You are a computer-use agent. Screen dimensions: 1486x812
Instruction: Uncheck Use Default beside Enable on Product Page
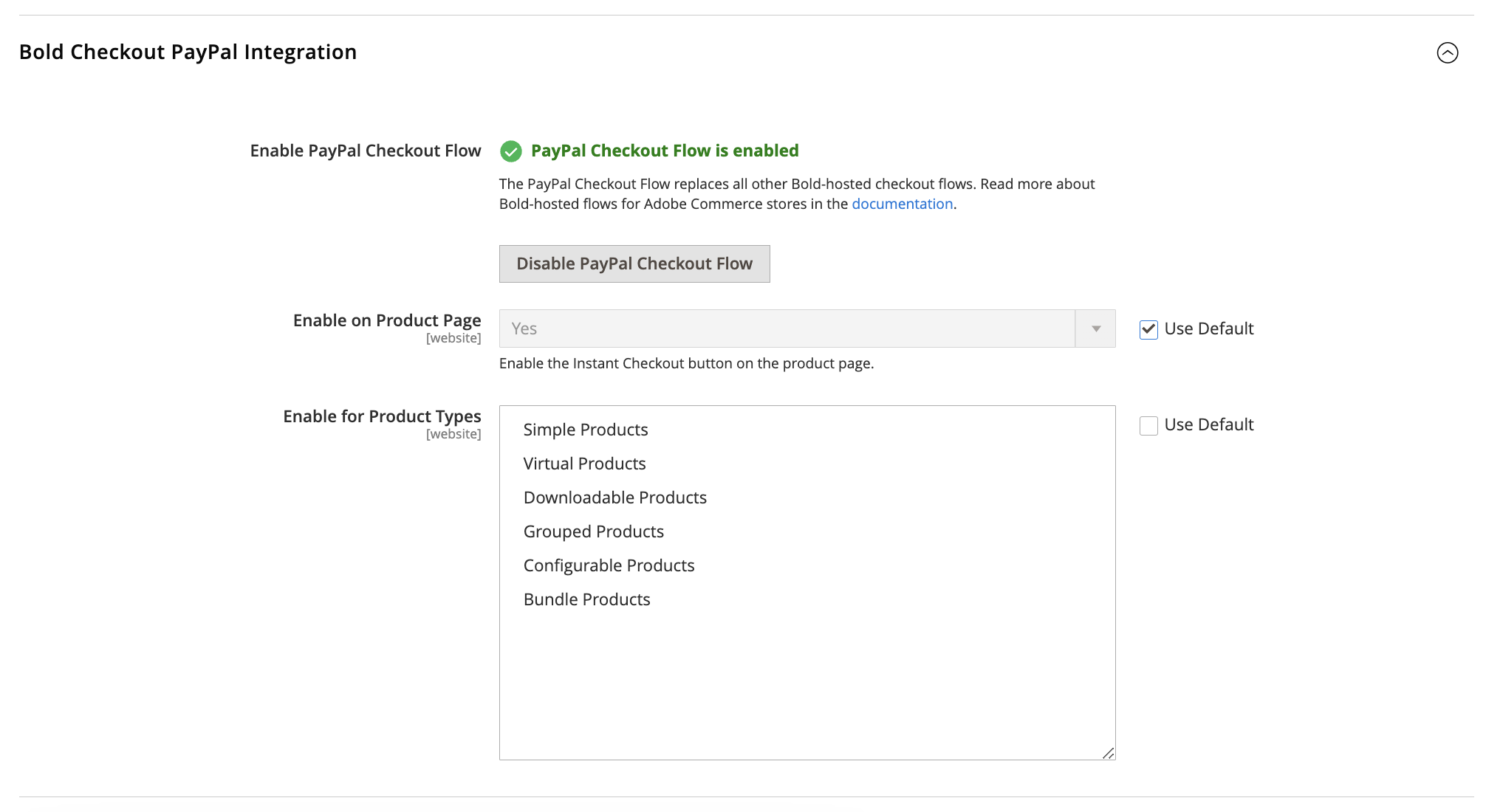pyautogui.click(x=1148, y=330)
